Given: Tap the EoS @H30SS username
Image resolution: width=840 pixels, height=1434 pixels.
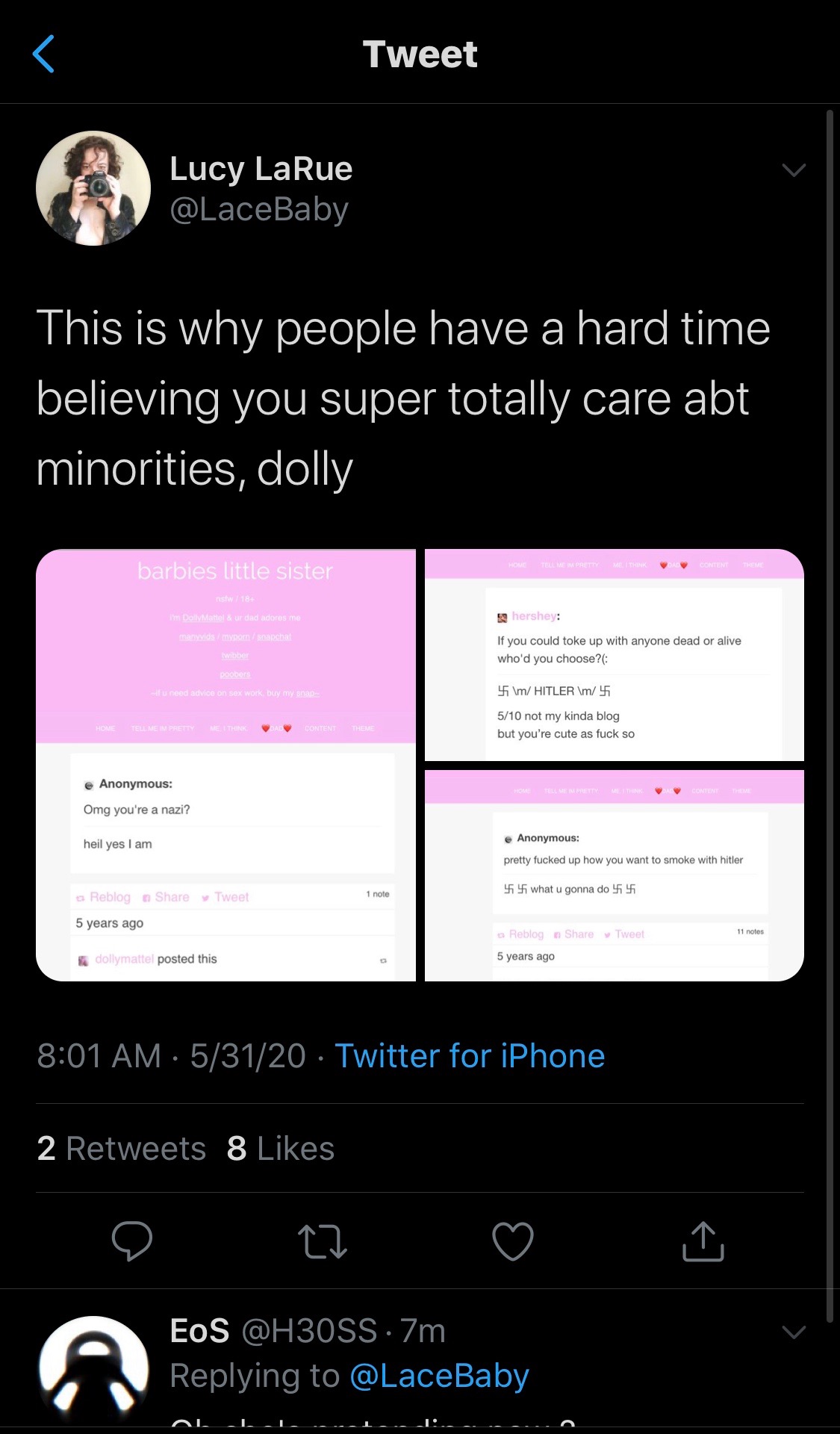Looking at the screenshot, I should 308,1331.
